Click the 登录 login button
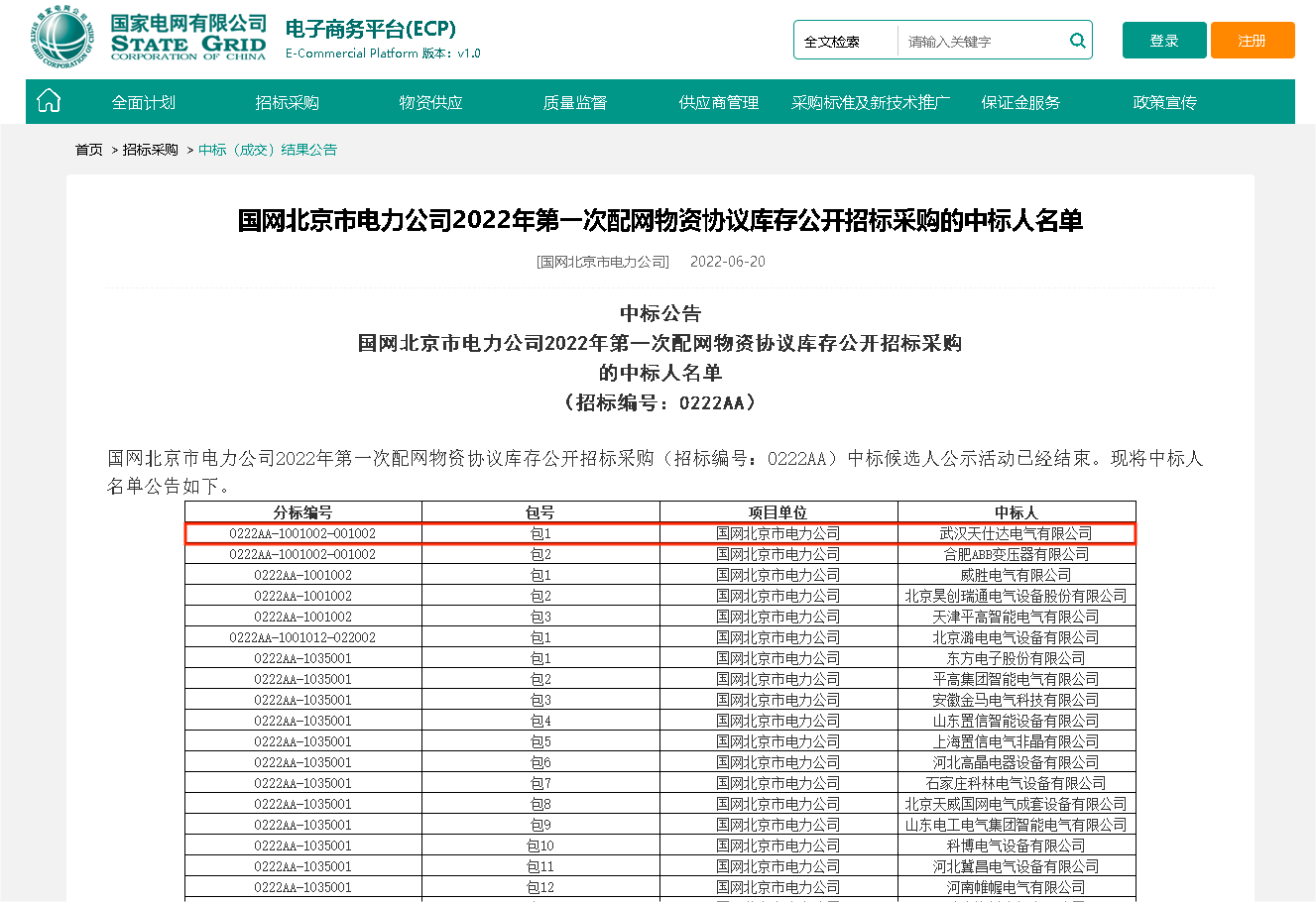 coord(1164,41)
